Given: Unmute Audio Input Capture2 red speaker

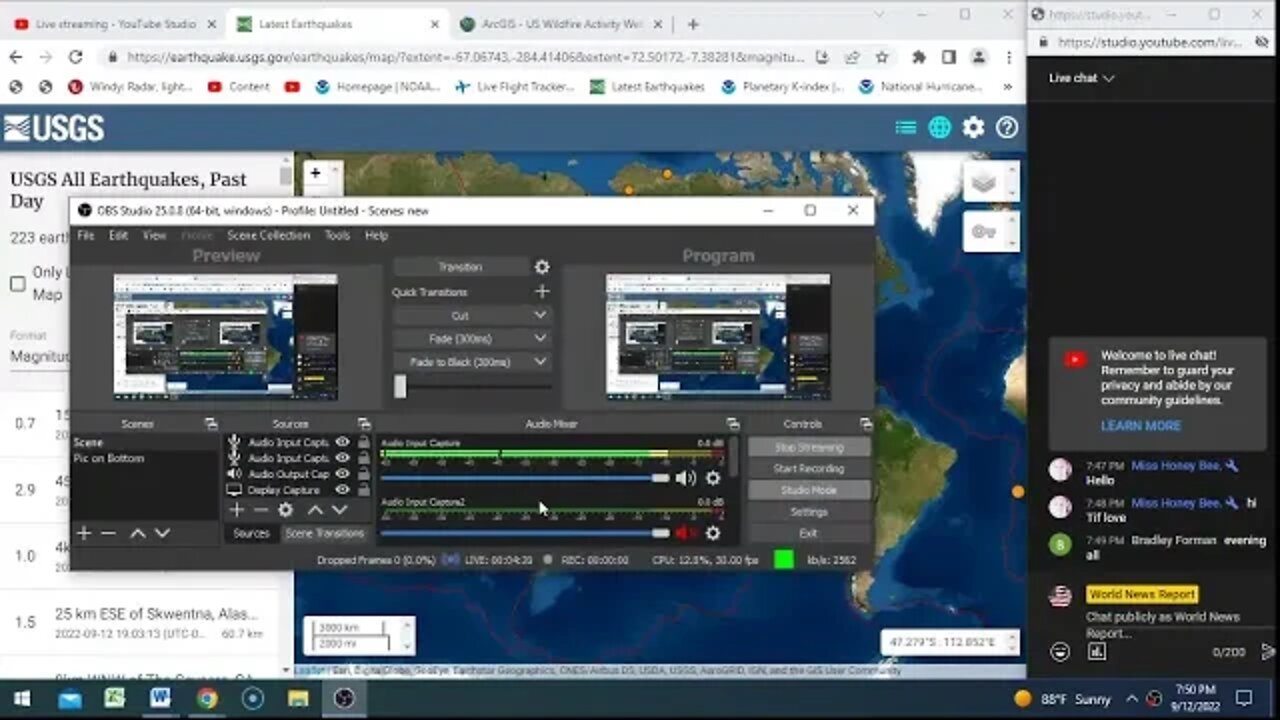Looking at the screenshot, I should click(685, 533).
